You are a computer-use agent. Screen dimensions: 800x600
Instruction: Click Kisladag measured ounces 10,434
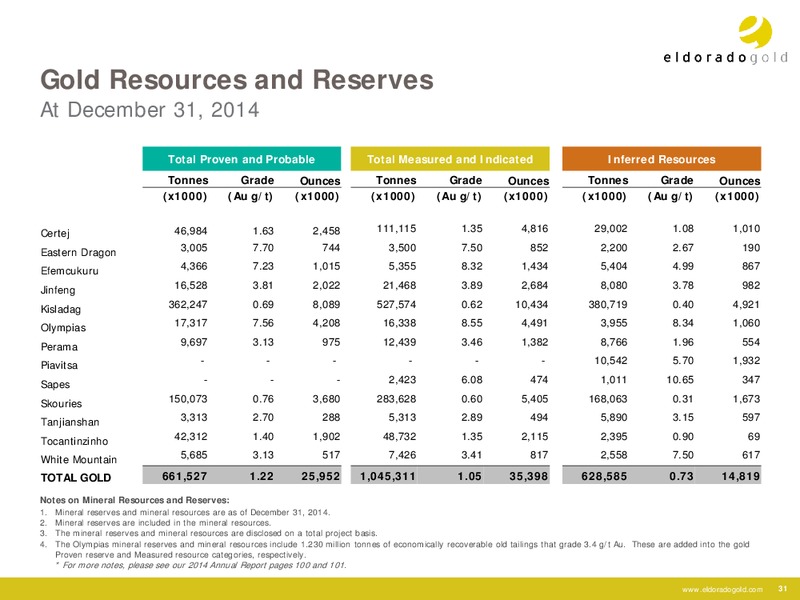point(532,305)
